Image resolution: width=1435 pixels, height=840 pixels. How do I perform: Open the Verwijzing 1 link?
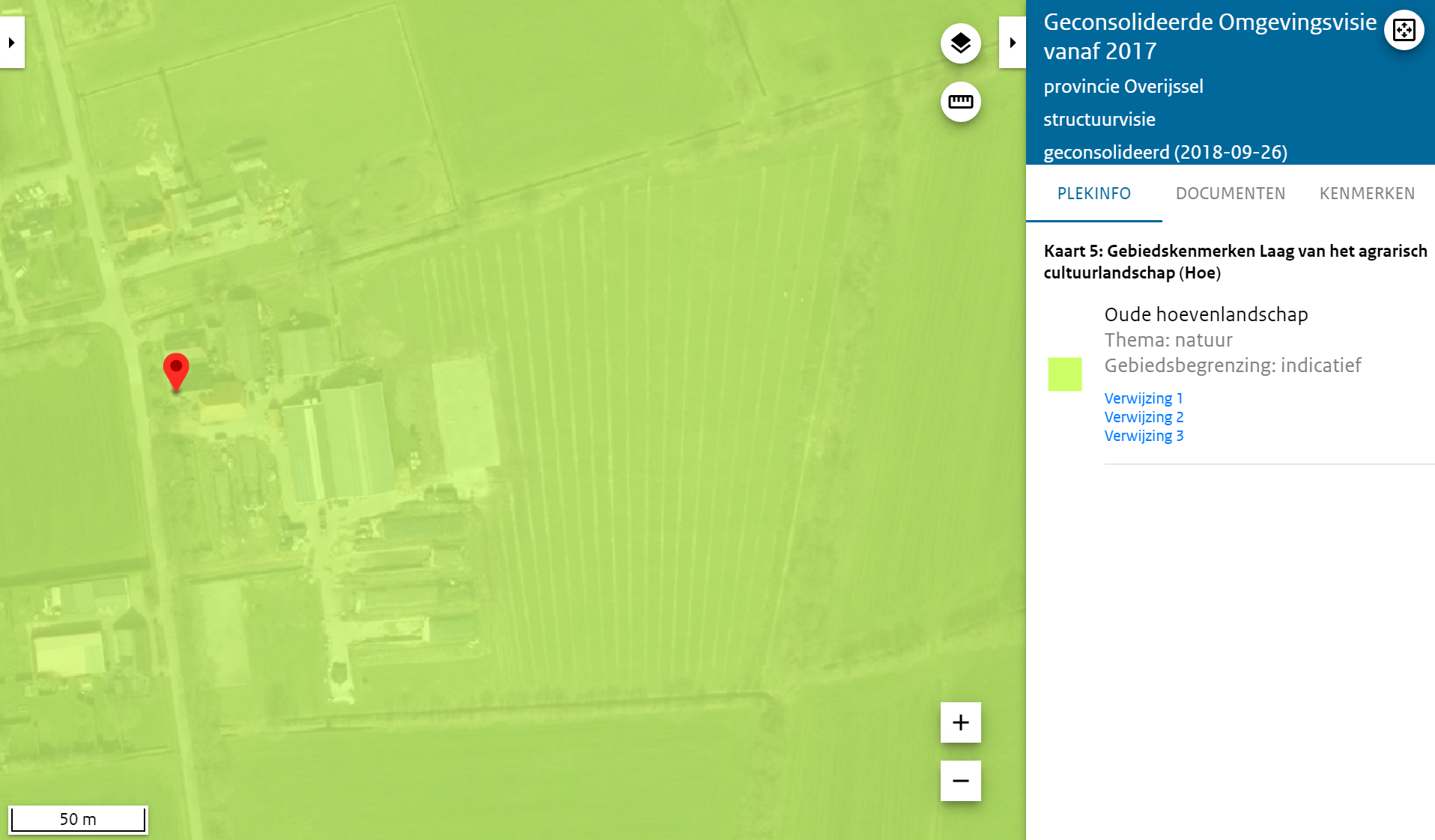click(1143, 398)
